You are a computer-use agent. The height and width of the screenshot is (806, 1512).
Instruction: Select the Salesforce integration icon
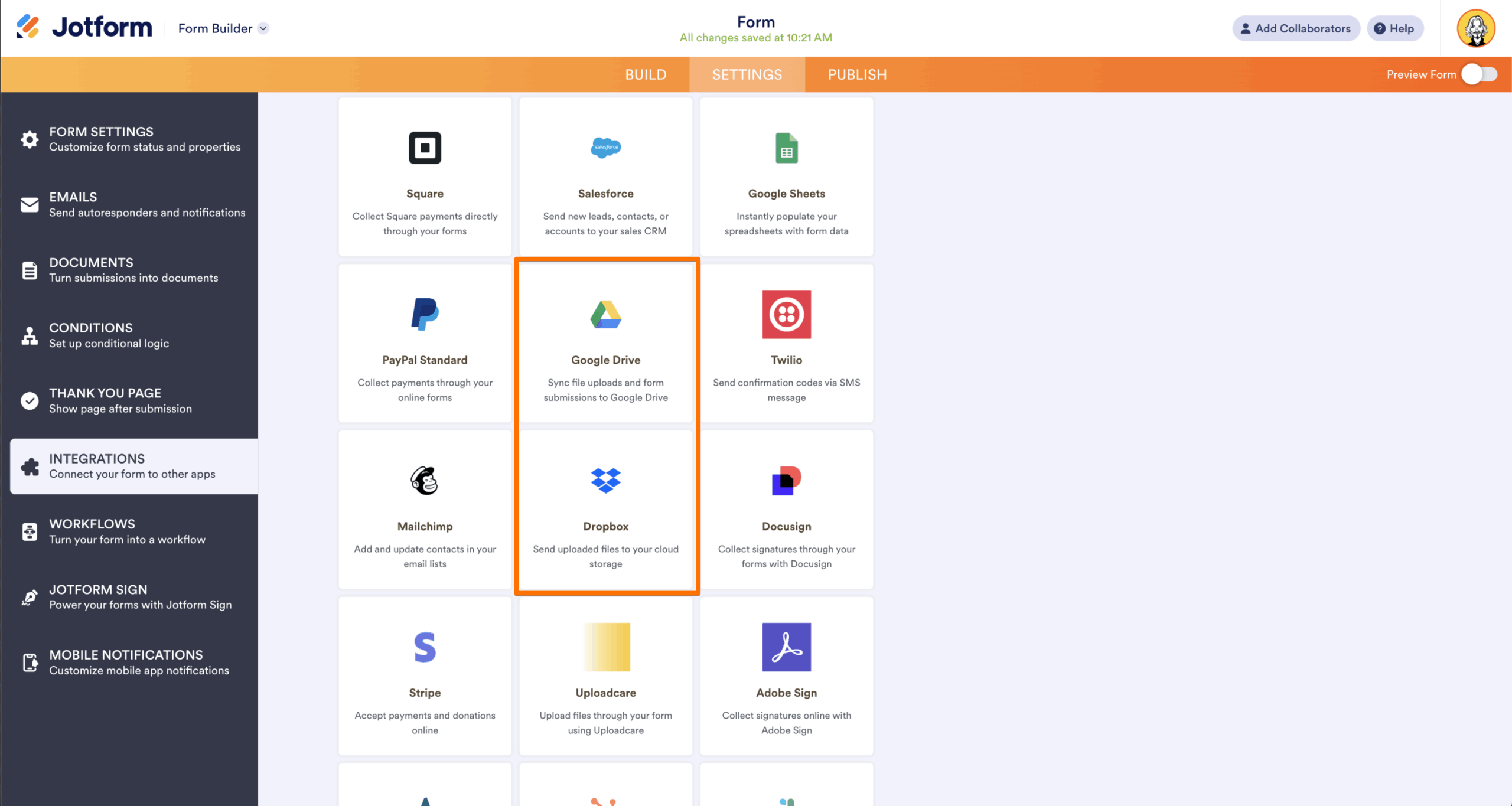coord(605,148)
